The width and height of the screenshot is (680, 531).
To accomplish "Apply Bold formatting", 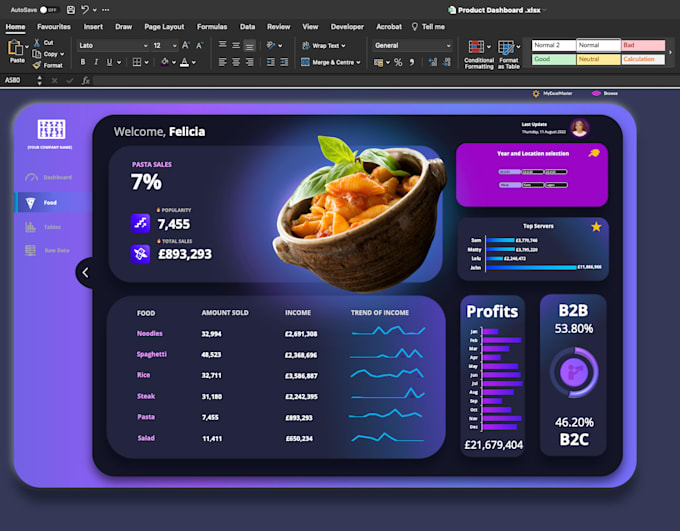I will point(82,62).
